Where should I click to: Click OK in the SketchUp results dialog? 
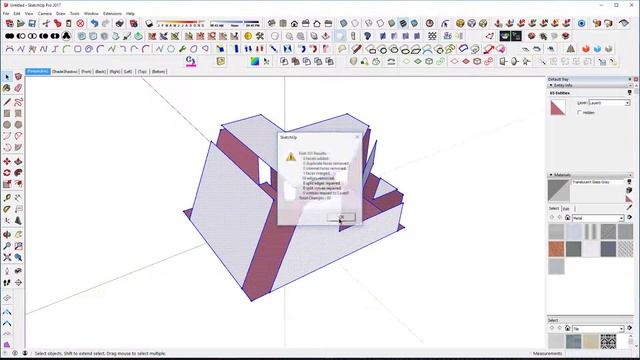(x=341, y=217)
